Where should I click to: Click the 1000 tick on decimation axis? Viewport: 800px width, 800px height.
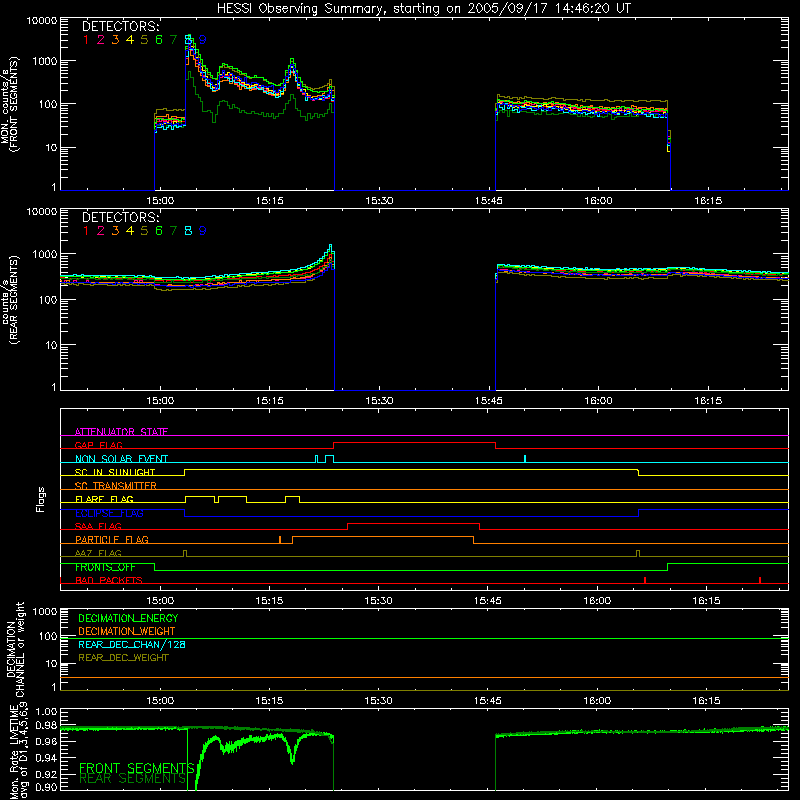[45, 612]
